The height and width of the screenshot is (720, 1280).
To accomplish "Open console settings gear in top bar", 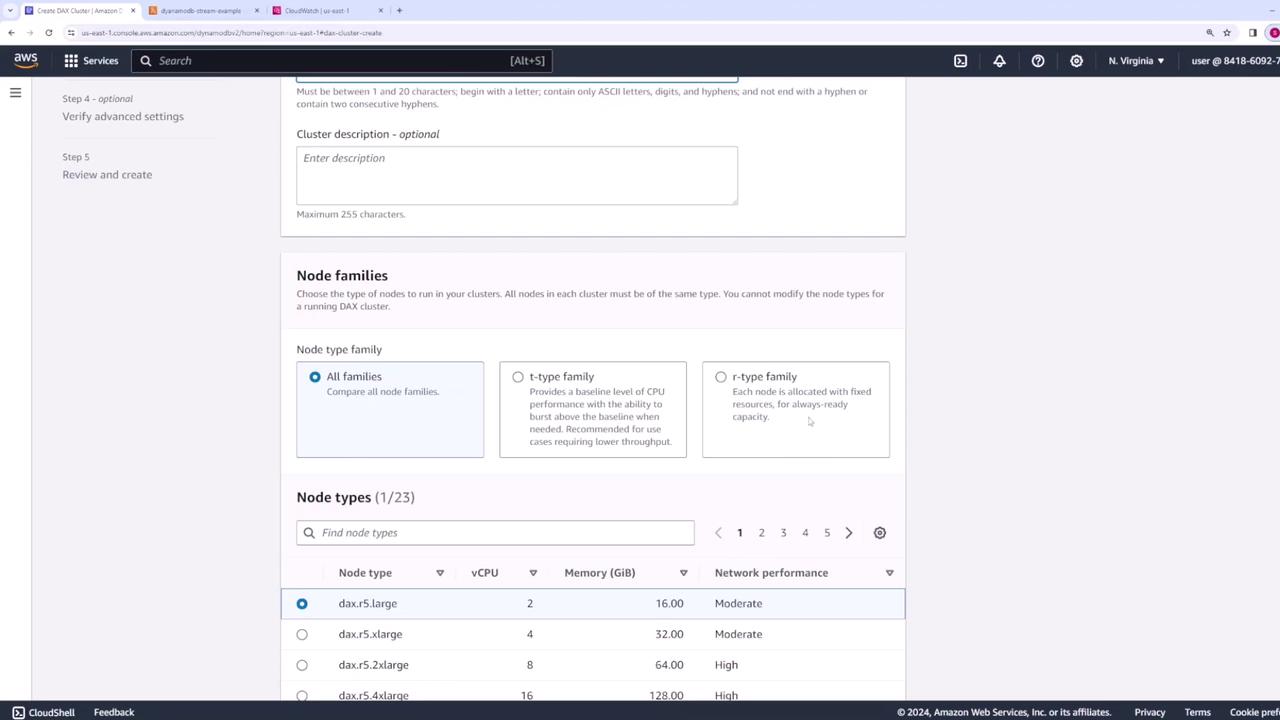I will [1076, 61].
